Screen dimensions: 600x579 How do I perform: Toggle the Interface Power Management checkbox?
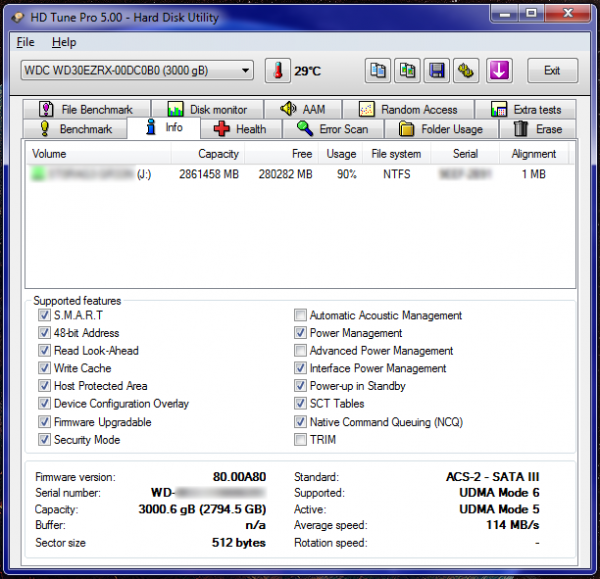tap(300, 368)
